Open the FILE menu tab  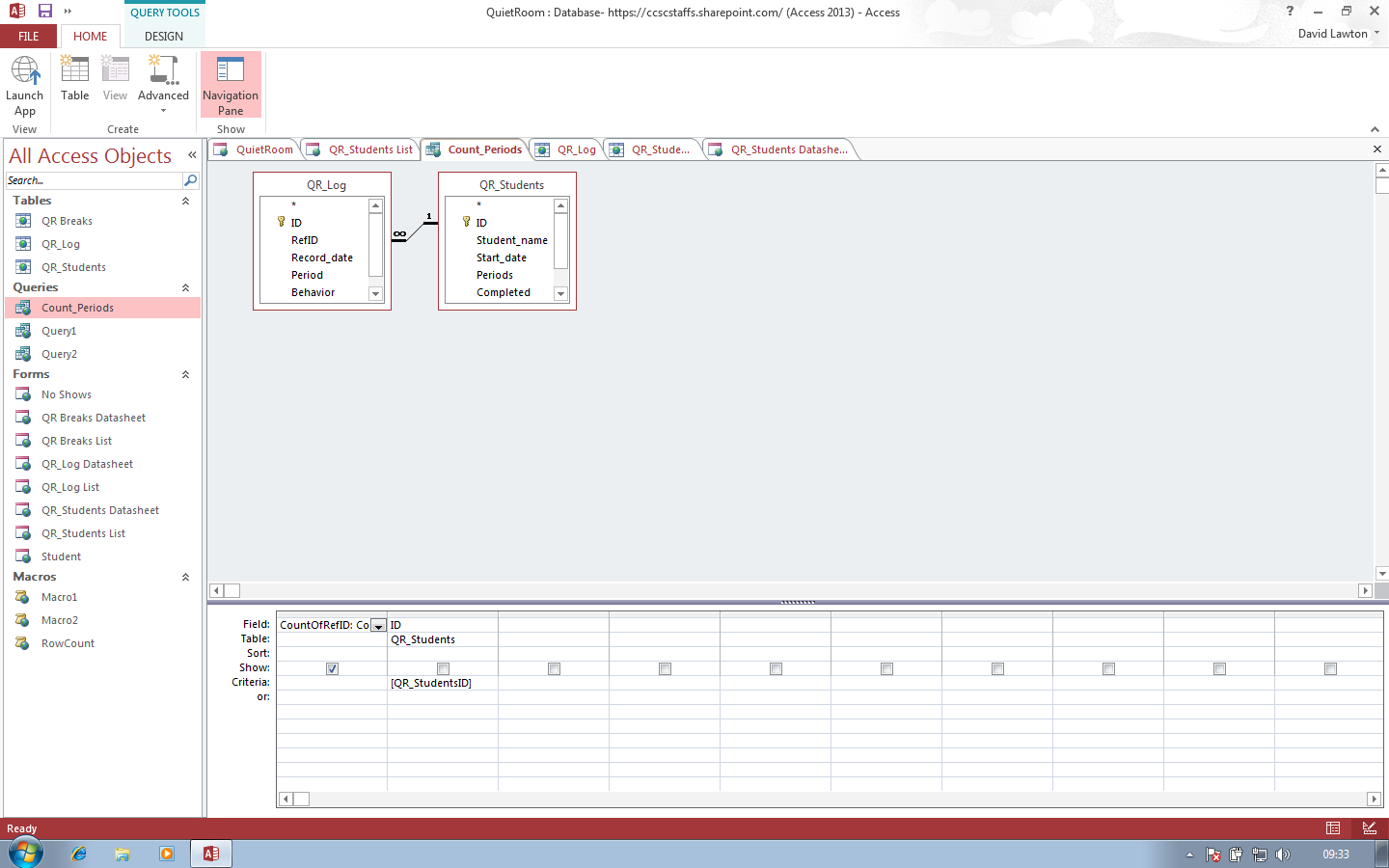(29, 37)
